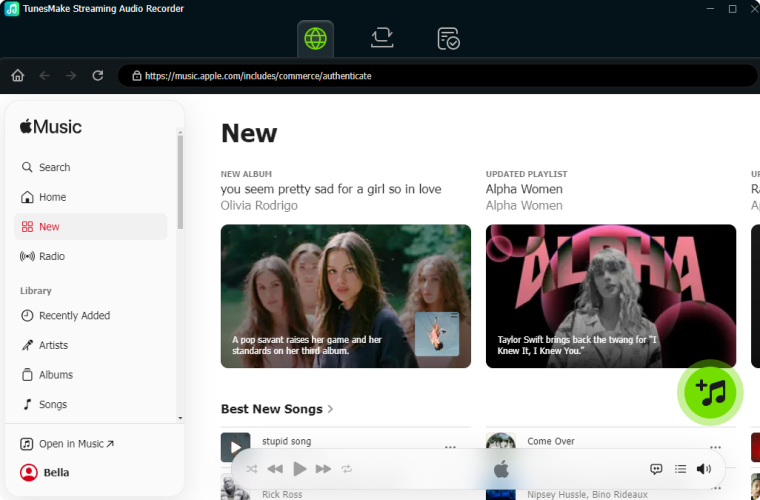The height and width of the screenshot is (500, 760).
Task: Open Olivia Rodrigo album cover image
Action: [346, 296]
